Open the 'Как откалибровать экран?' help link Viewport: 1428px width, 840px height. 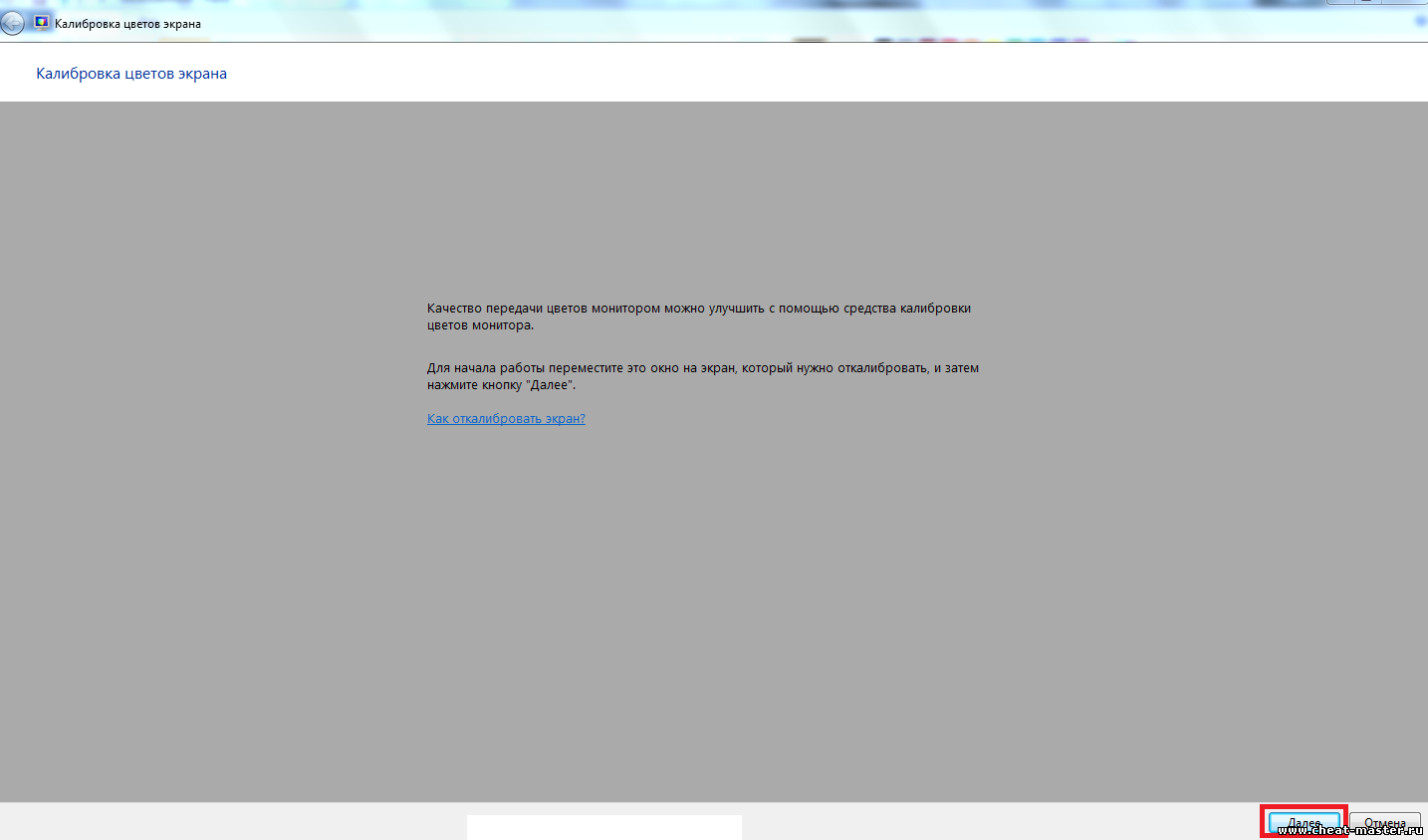tap(506, 419)
